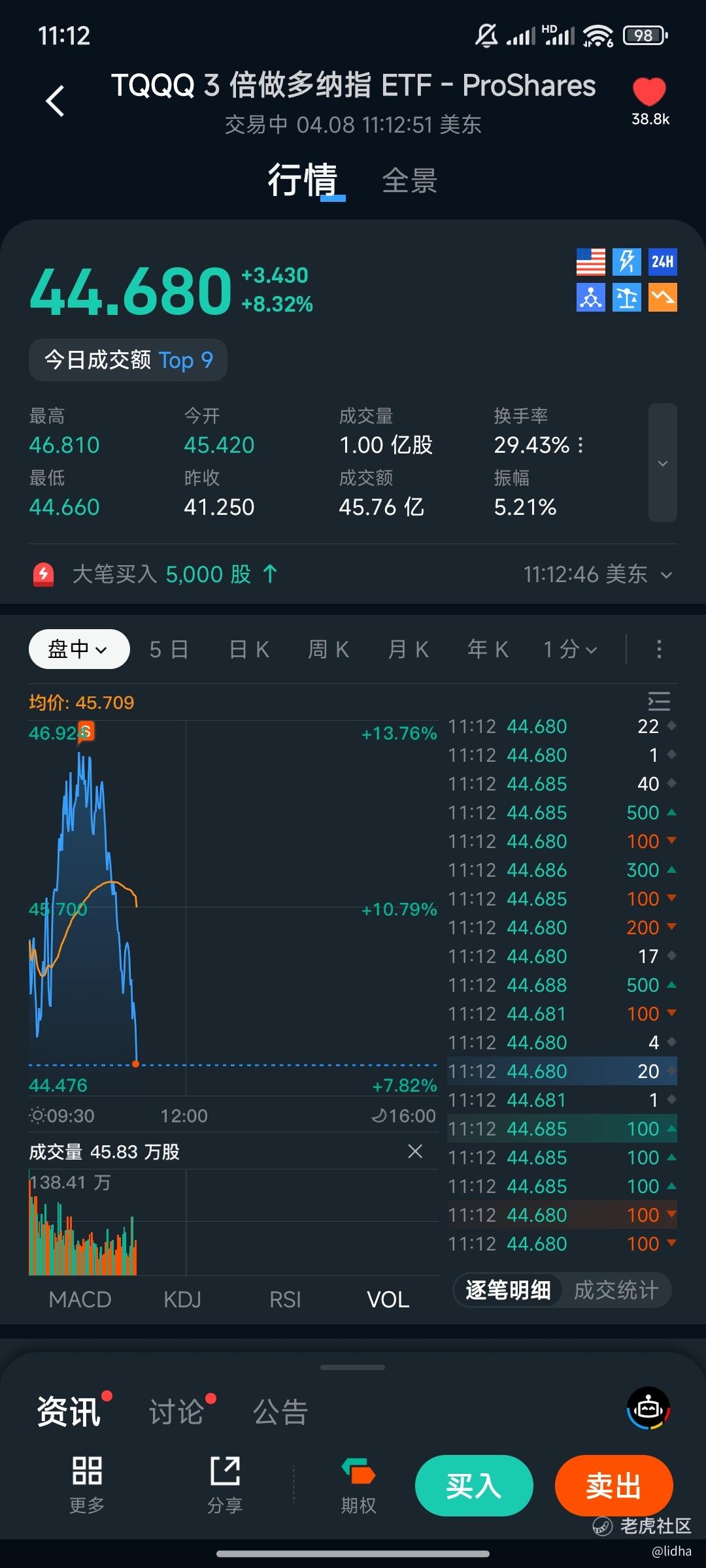Tap the 成交额 45.76 亿 value
Screen dimensions: 706x1568
coord(381,508)
